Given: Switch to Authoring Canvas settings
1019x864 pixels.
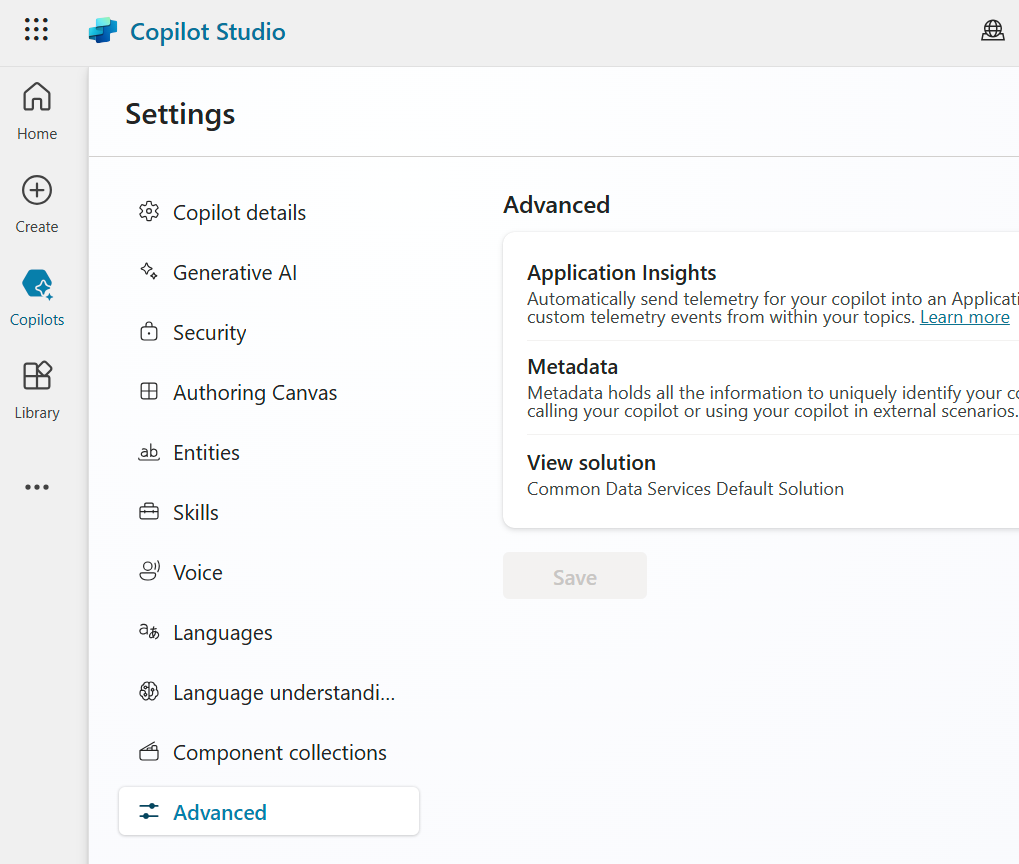Looking at the screenshot, I should tap(255, 393).
